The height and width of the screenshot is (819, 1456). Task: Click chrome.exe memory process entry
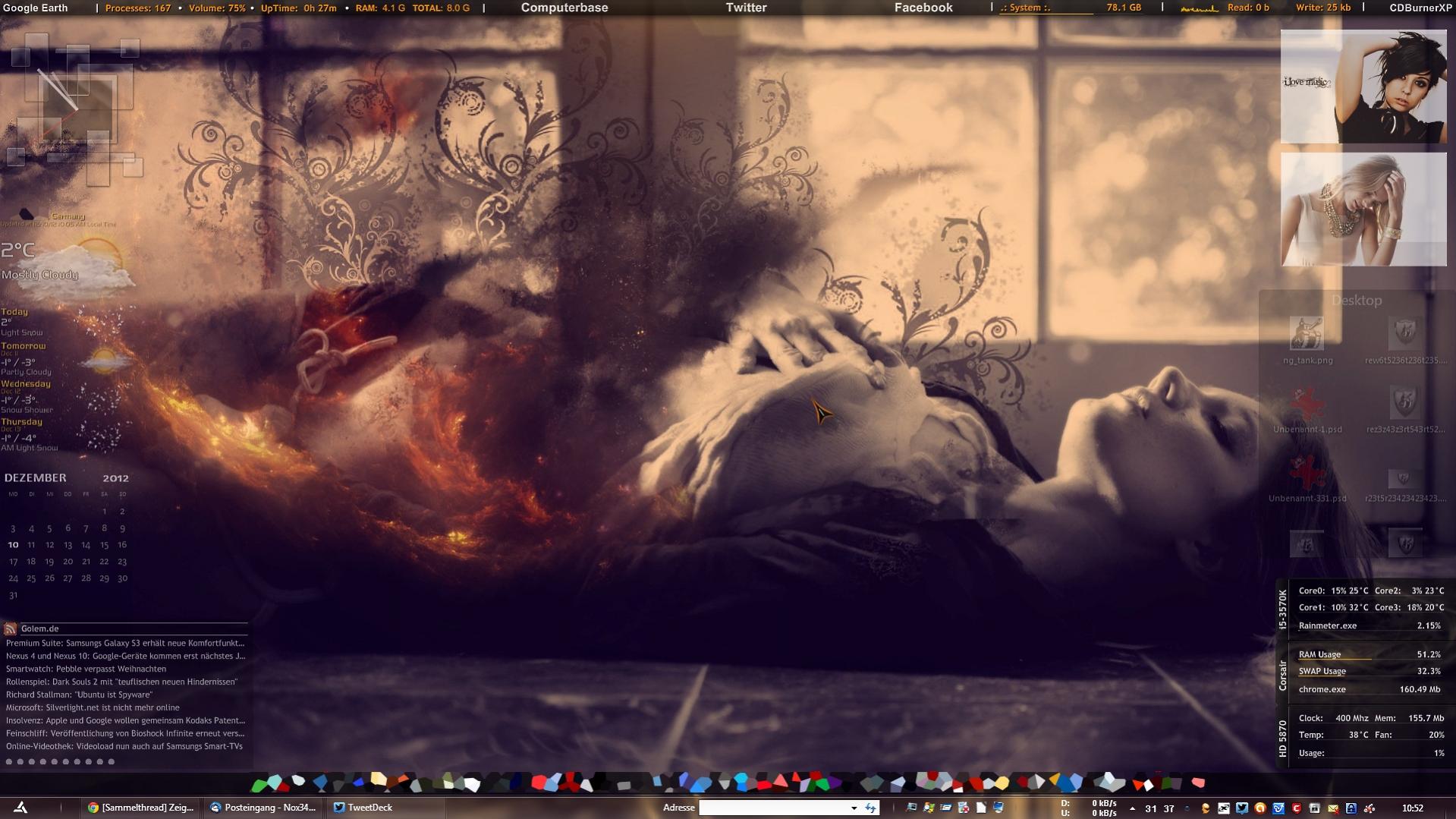coord(1370,689)
